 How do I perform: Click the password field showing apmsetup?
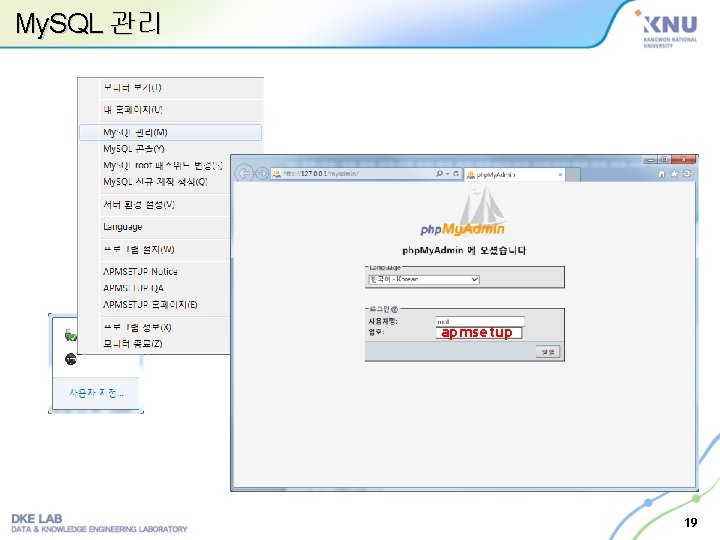(x=478, y=333)
